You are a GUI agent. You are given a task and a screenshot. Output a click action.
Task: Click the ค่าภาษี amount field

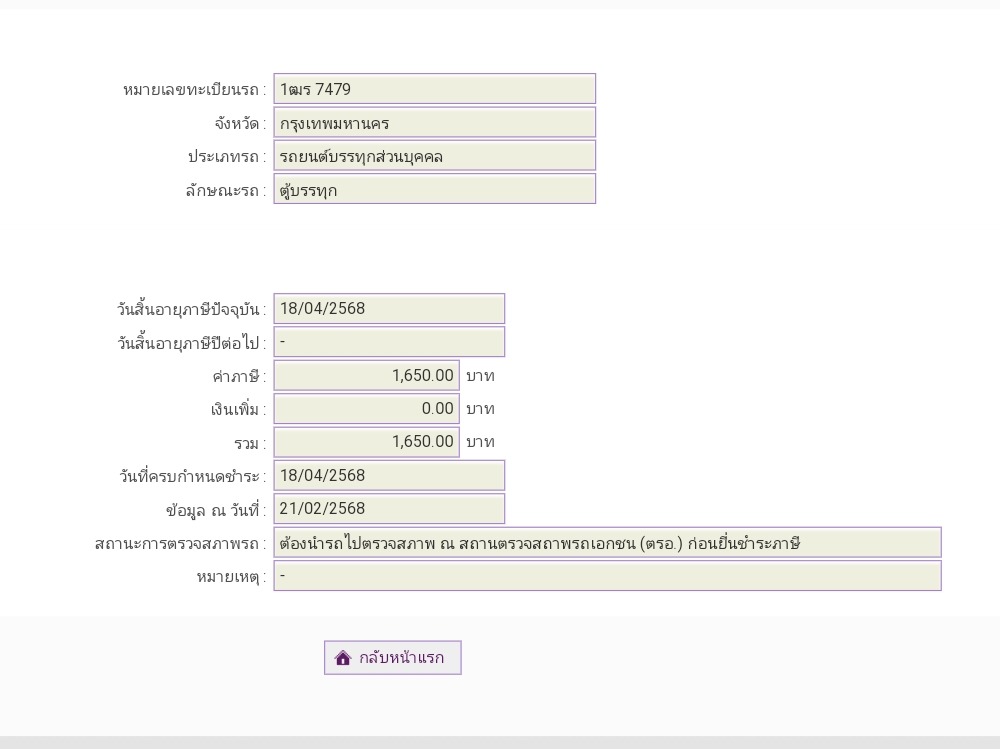[367, 375]
